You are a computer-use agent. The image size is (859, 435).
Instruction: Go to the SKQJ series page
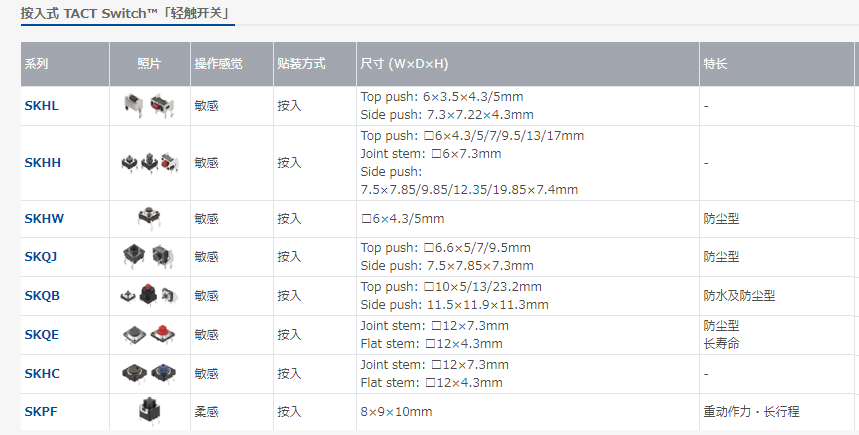point(41,256)
